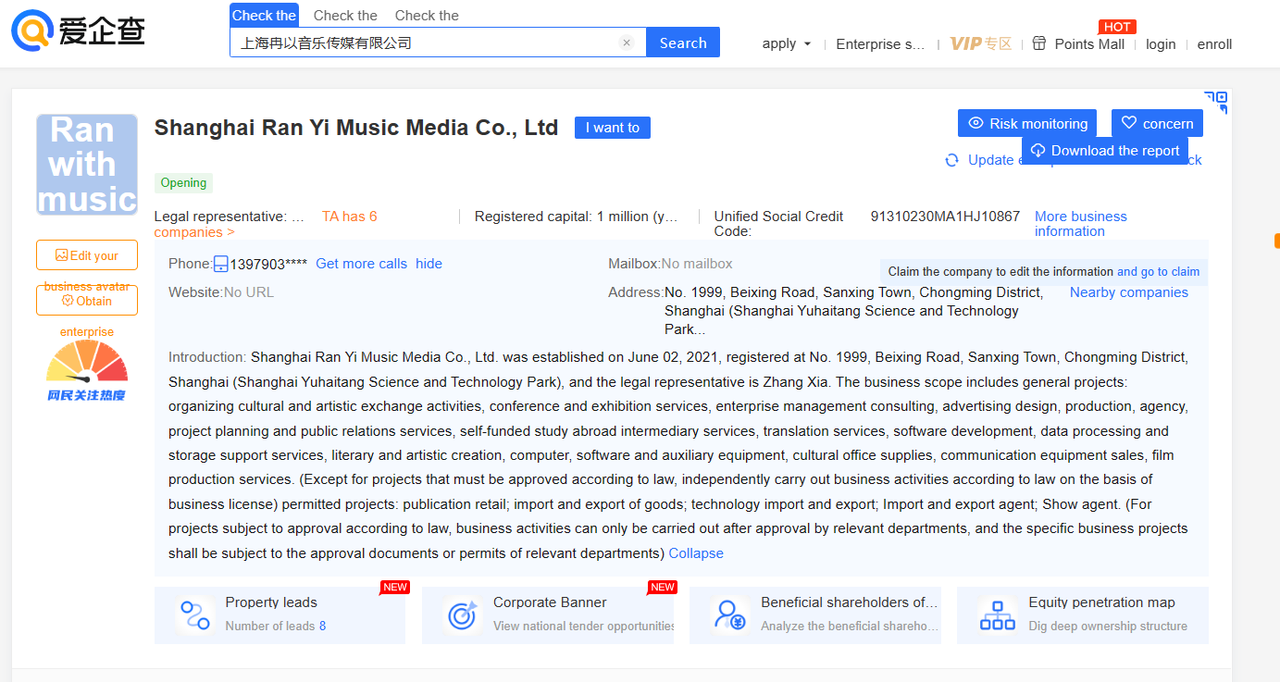1280x682 pixels.
Task: Collapse the company introduction text
Action: [696, 553]
